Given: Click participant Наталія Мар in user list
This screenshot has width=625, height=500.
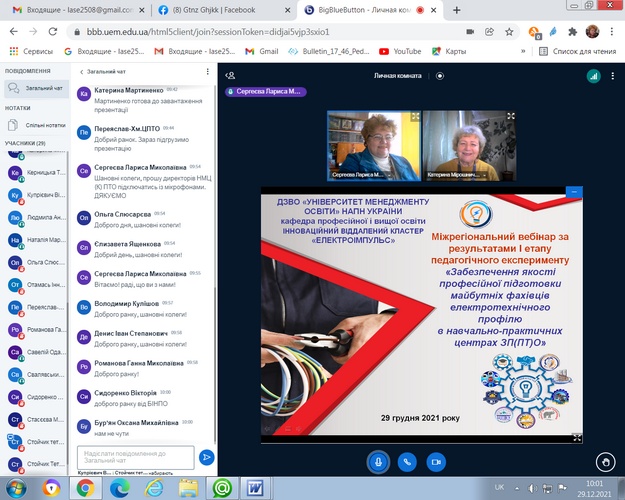Looking at the screenshot, I should 36,240.
